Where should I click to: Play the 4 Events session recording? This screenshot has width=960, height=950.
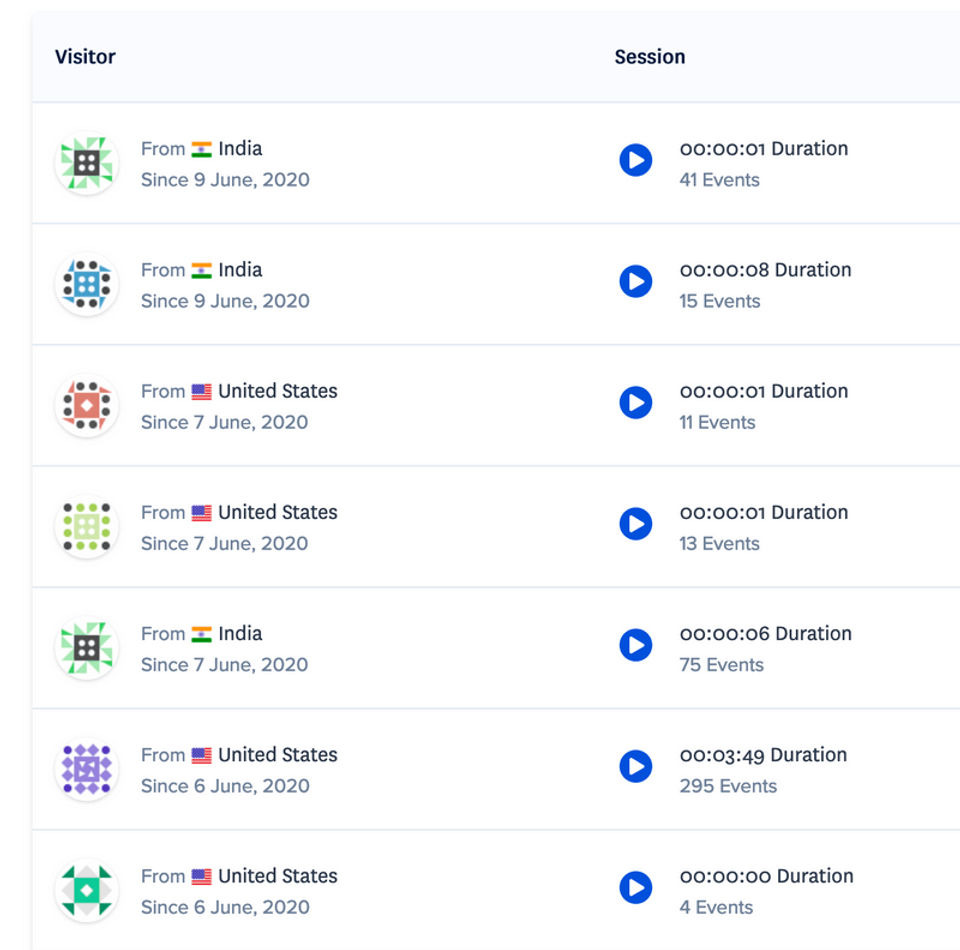click(x=636, y=887)
